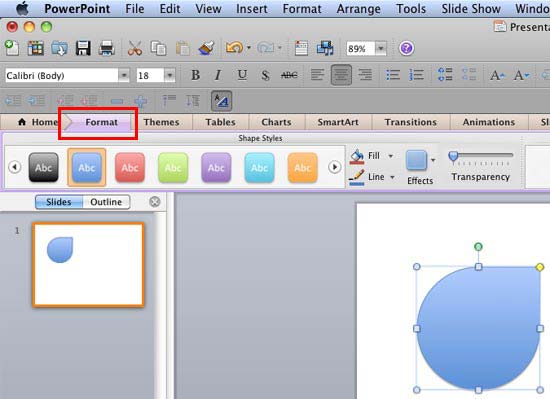
Task: Align text left
Action: pyautogui.click(x=317, y=75)
